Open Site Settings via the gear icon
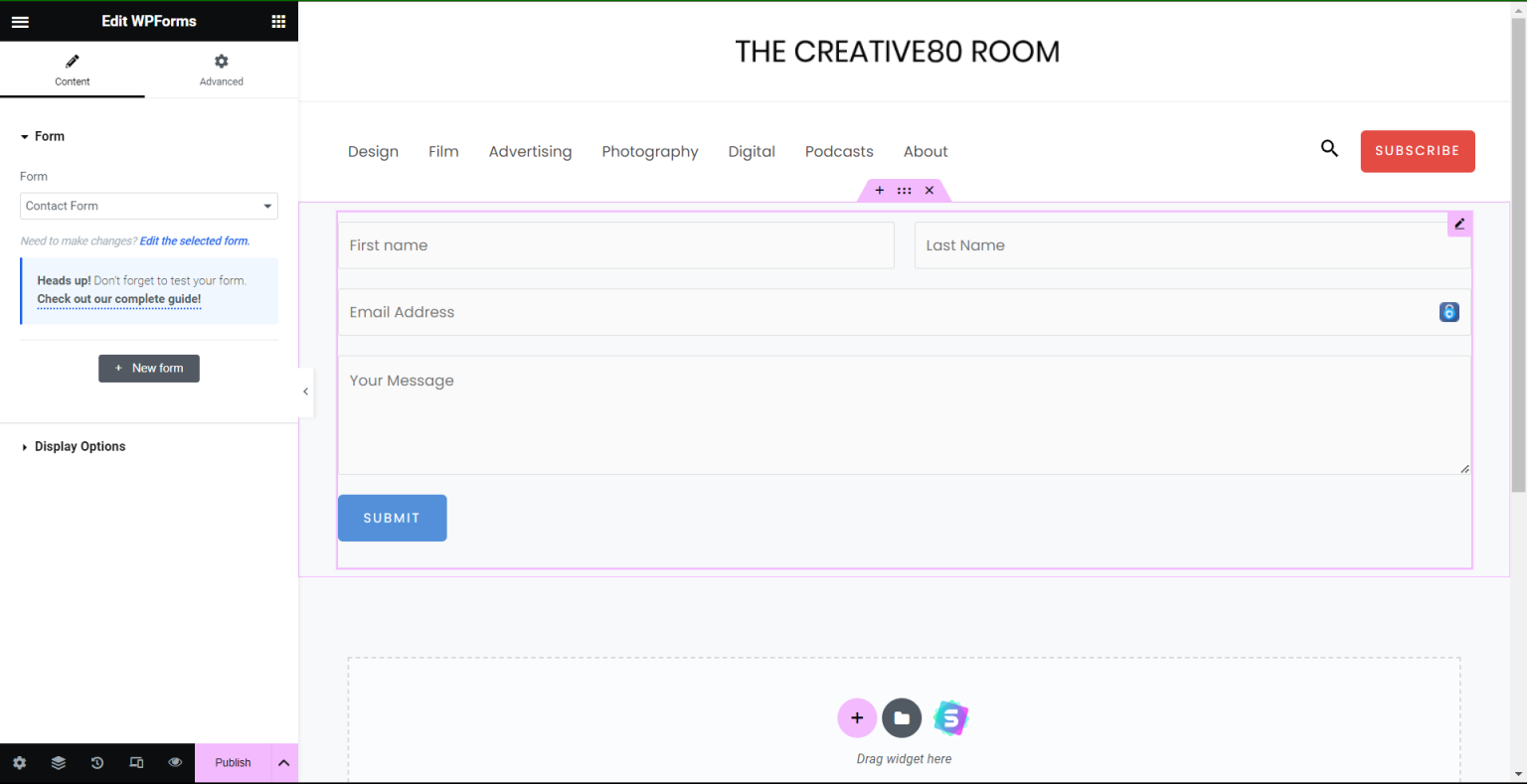1527x784 pixels. point(19,762)
